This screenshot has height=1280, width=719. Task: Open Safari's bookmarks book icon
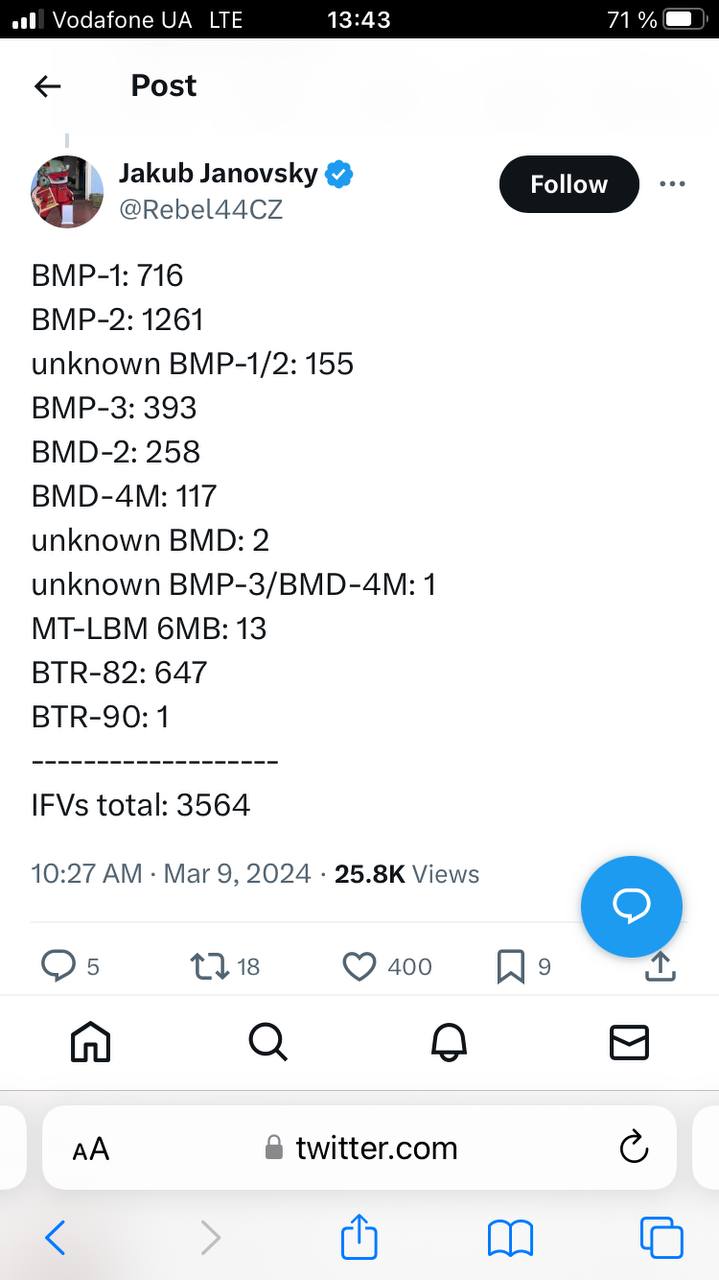[510, 1239]
